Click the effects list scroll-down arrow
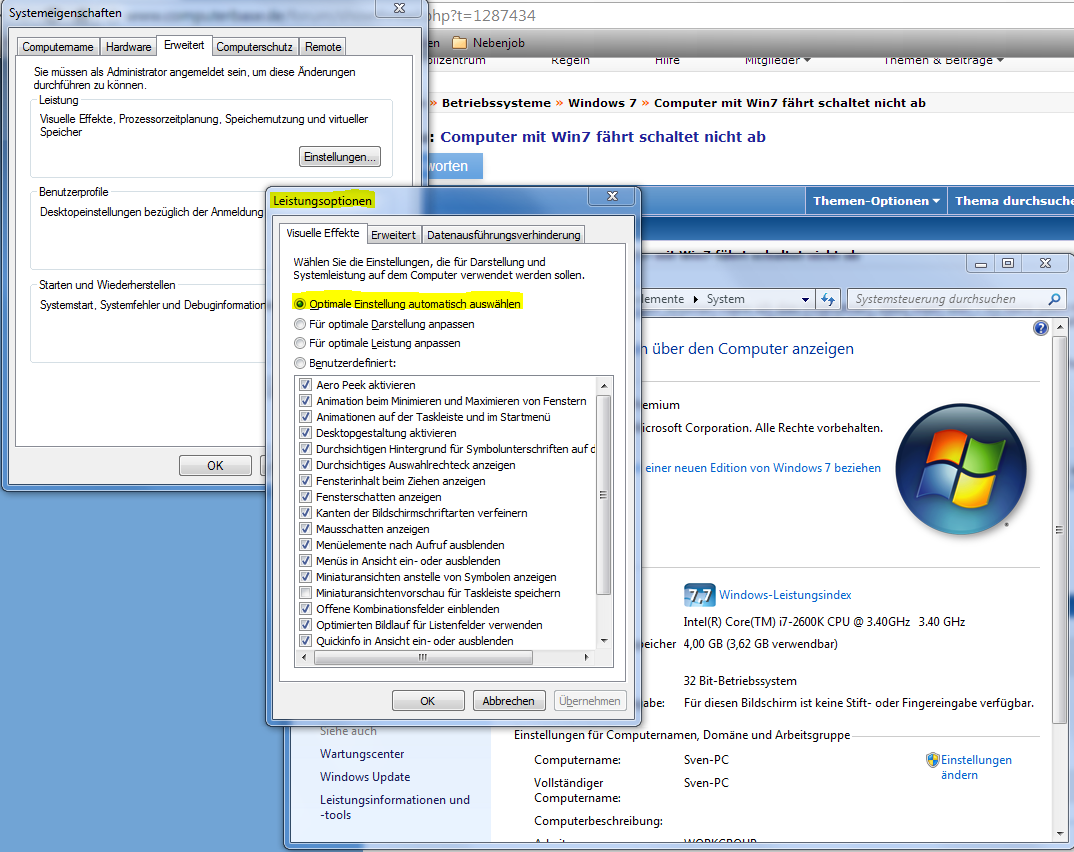Viewport: 1074px width, 852px height. [604, 641]
